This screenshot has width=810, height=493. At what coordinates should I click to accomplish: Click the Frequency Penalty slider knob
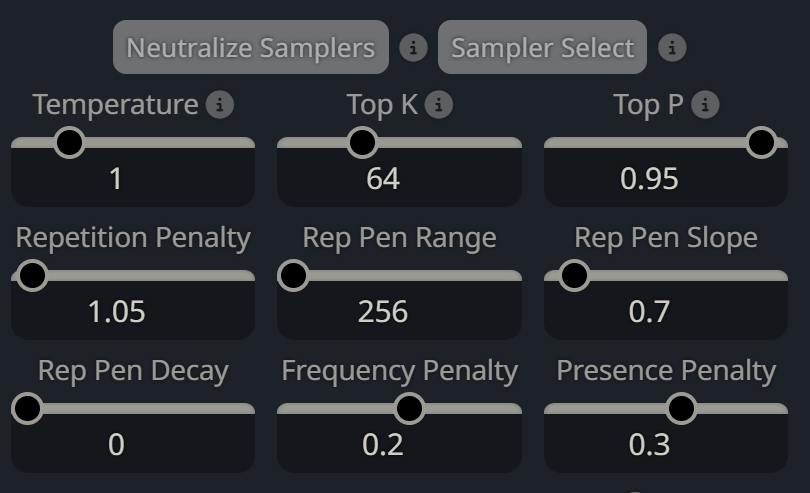[x=409, y=409]
